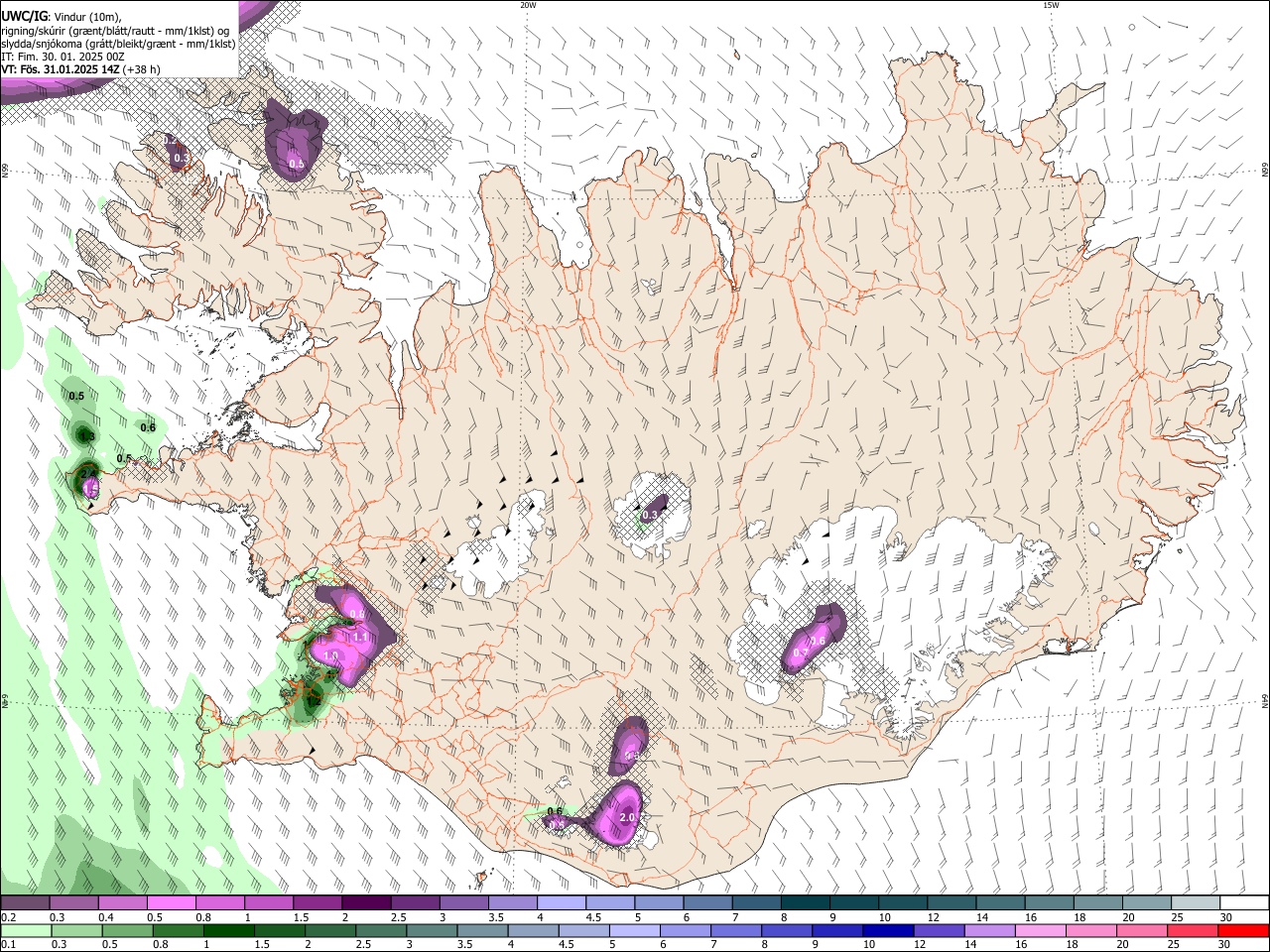The width and height of the screenshot is (1270, 952).
Task: Click the deep blue swatch at 10 in rain legend
Action: (x=888, y=930)
